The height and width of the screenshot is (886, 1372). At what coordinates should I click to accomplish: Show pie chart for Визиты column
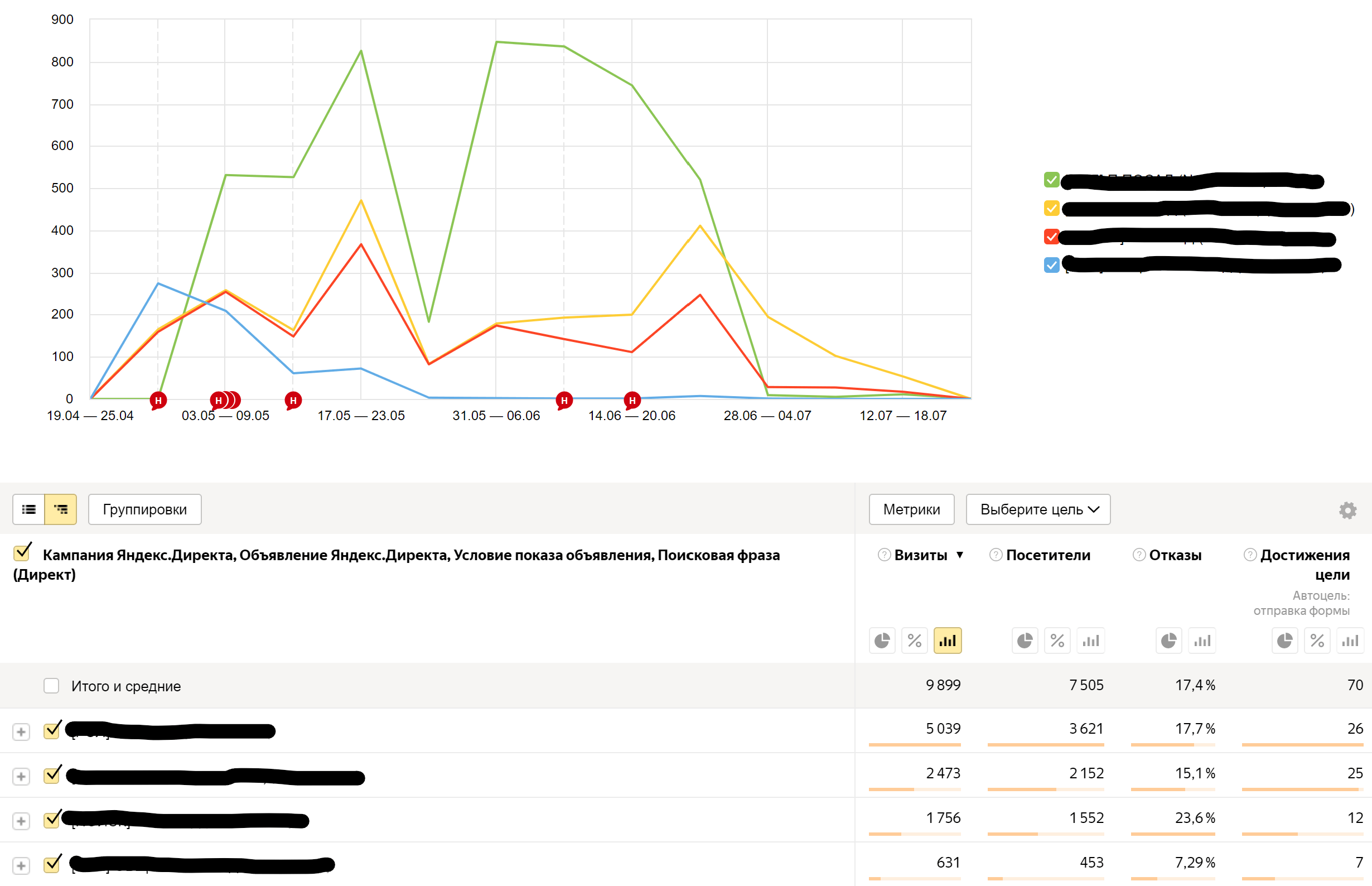pyautogui.click(x=882, y=641)
